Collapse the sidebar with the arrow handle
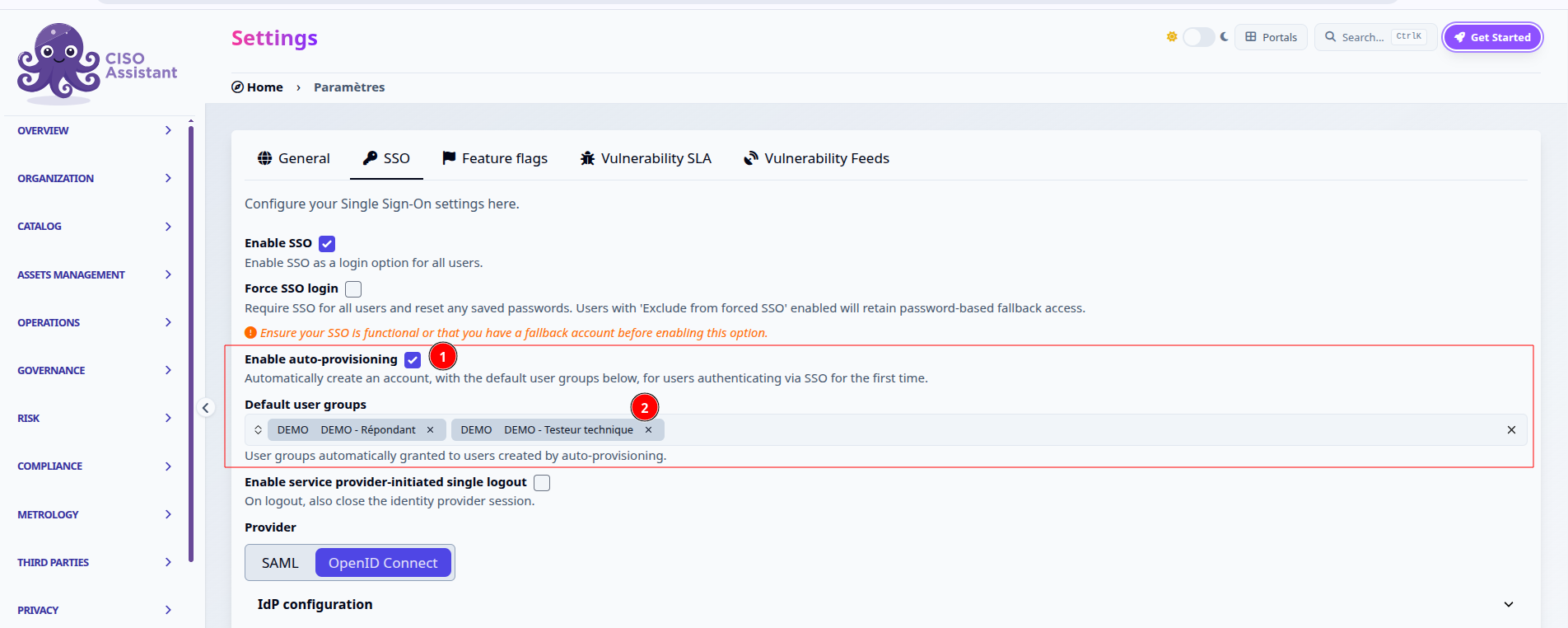The width and height of the screenshot is (1568, 628). [x=206, y=407]
